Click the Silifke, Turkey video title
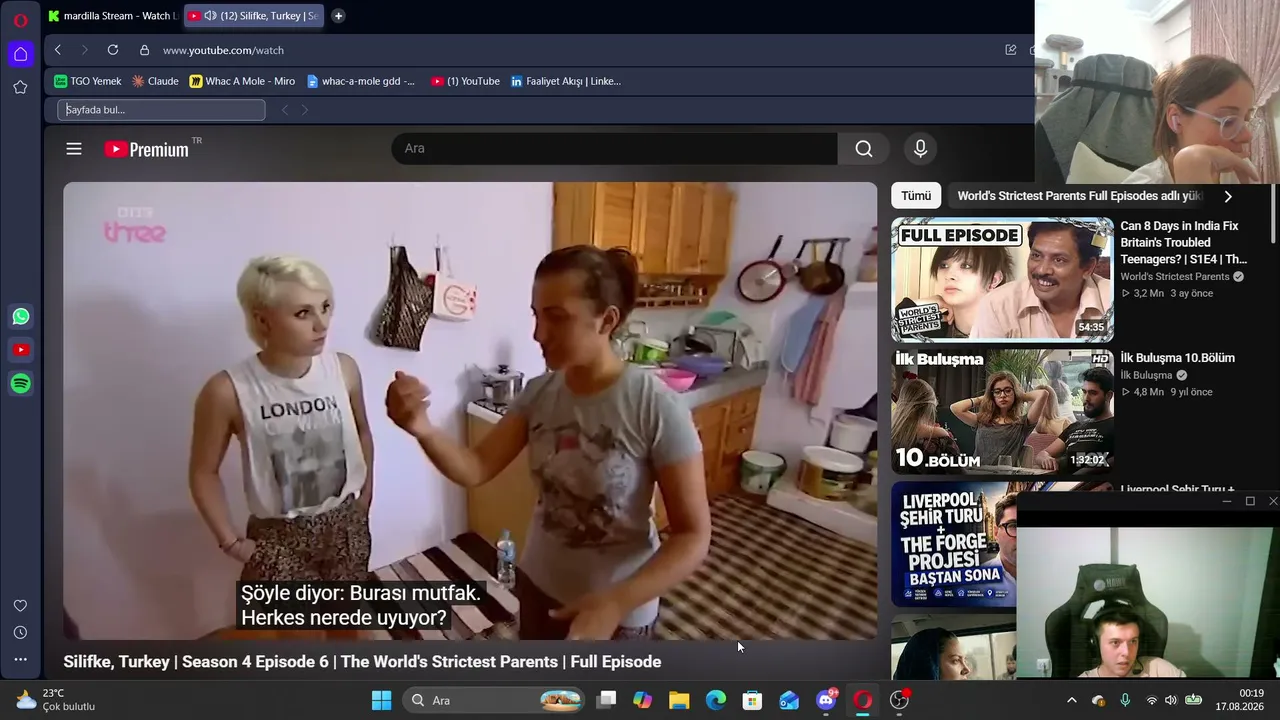Screen dimensions: 1280x720 click(362, 662)
